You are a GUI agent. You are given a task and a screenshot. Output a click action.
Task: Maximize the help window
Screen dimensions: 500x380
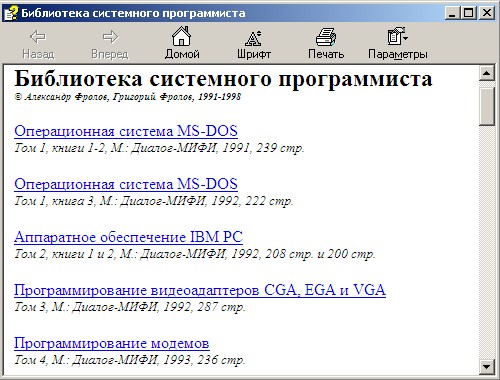click(x=469, y=13)
